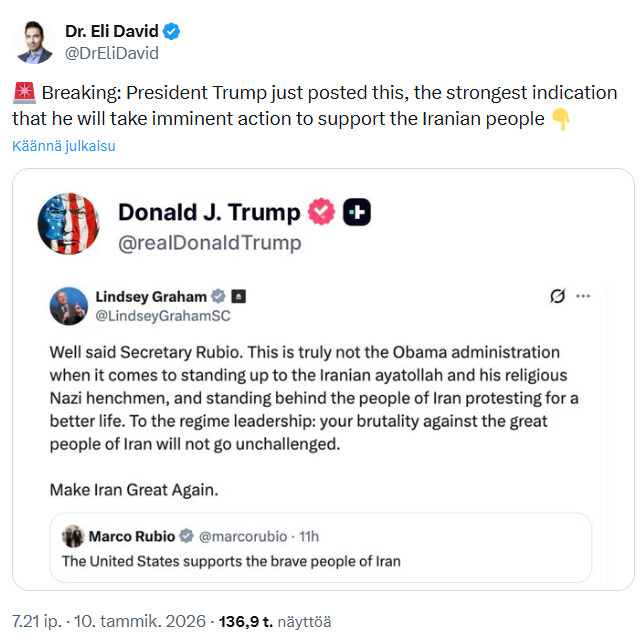Viewport: 644px width, 643px height.
Task: Click the blue verified badge beside Dr. Eli David
Action: 173,32
